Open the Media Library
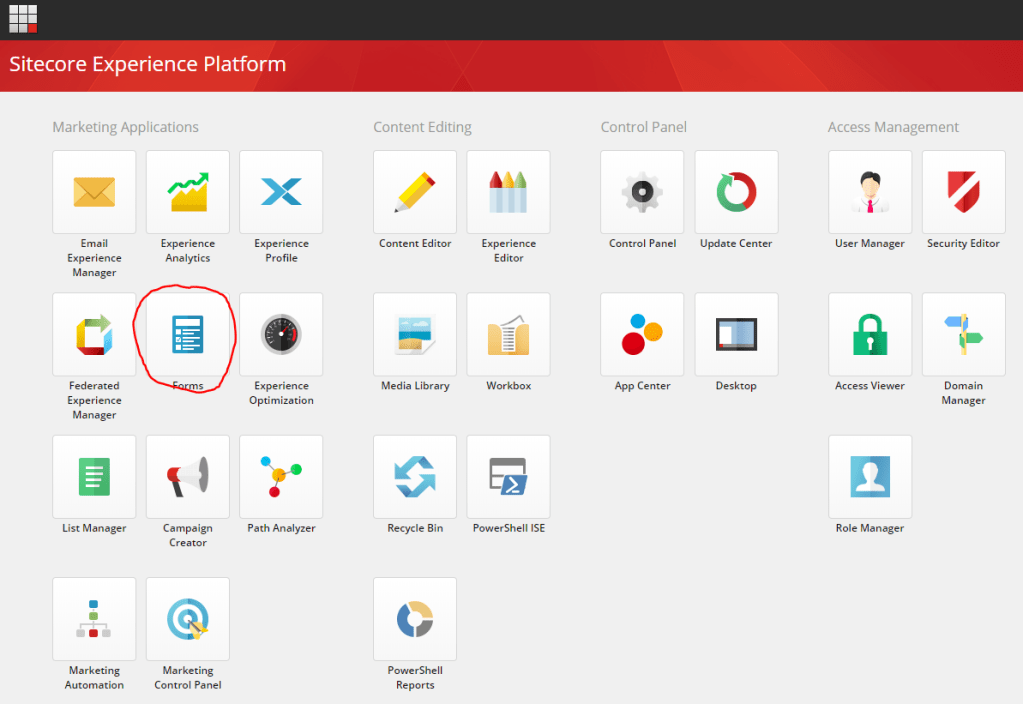Viewport: 1023px width, 704px height. pos(415,335)
